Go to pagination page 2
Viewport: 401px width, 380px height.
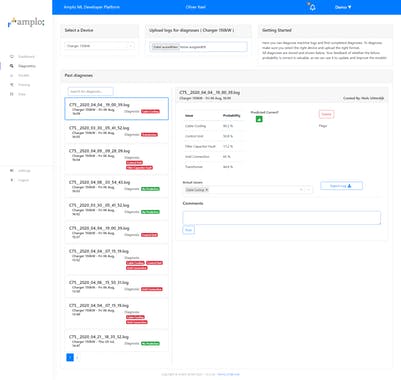77,357
